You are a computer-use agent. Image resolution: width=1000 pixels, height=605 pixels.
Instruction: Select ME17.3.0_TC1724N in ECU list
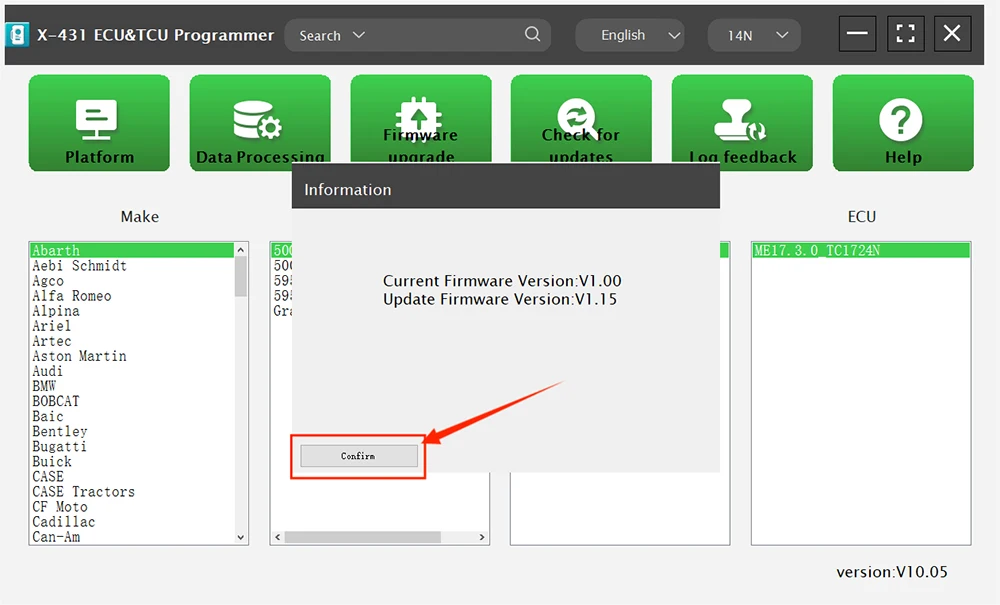click(x=816, y=251)
